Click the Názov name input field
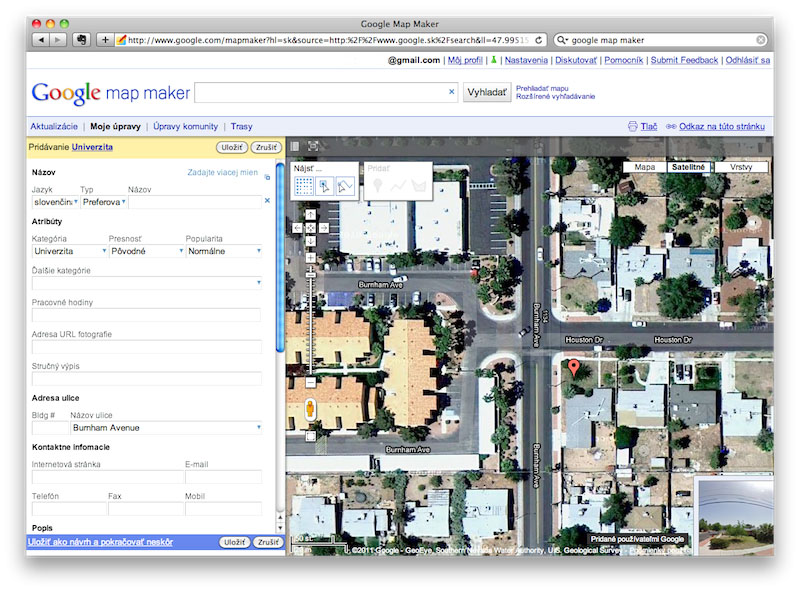The image size is (800, 592). [x=195, y=202]
